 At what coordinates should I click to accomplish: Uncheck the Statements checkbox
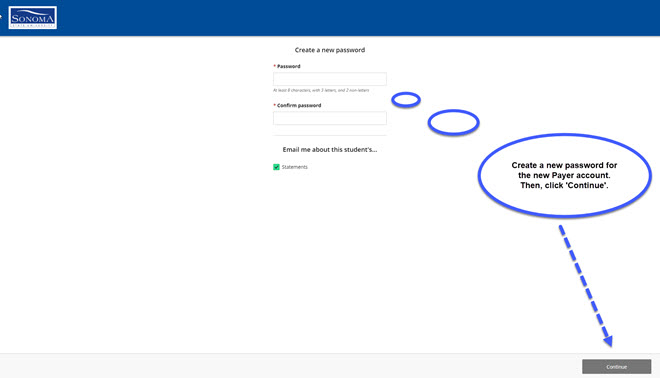pyautogui.click(x=276, y=167)
